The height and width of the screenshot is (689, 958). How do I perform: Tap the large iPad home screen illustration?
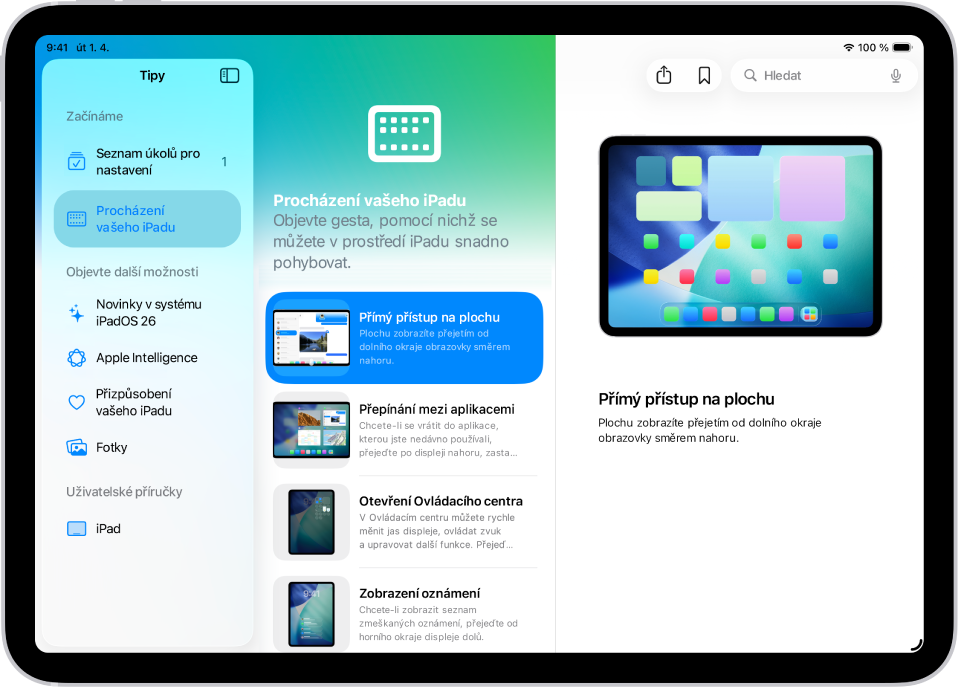pos(740,236)
